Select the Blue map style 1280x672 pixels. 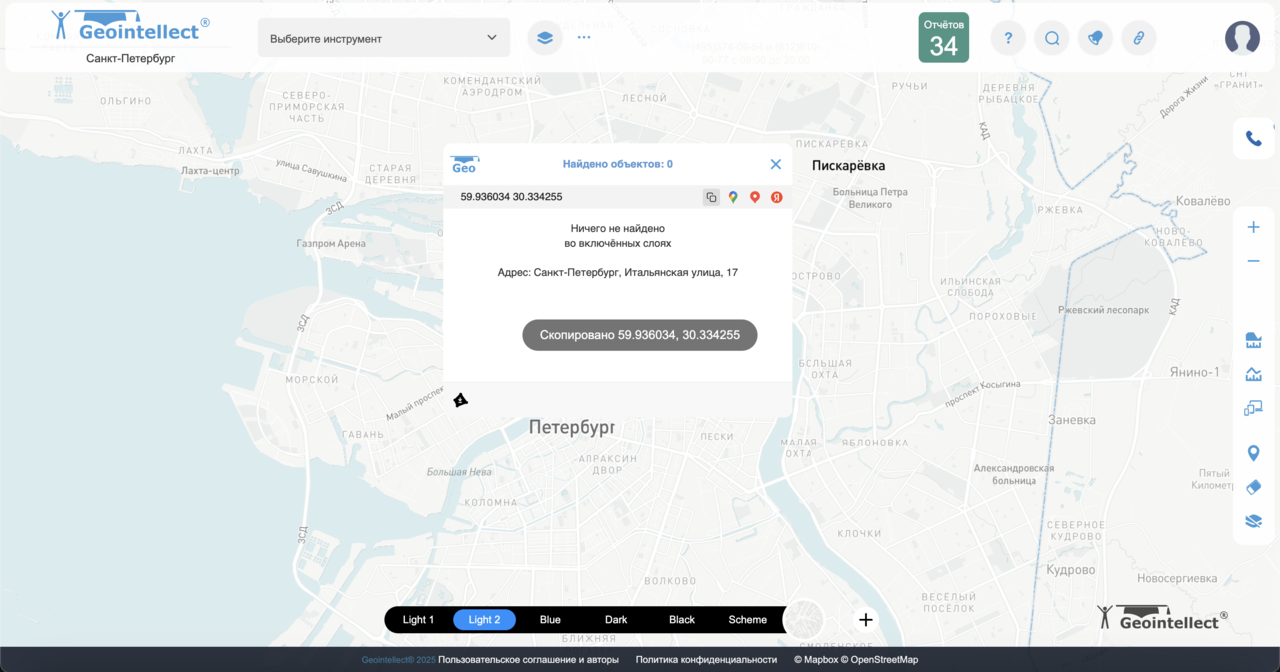[550, 620]
